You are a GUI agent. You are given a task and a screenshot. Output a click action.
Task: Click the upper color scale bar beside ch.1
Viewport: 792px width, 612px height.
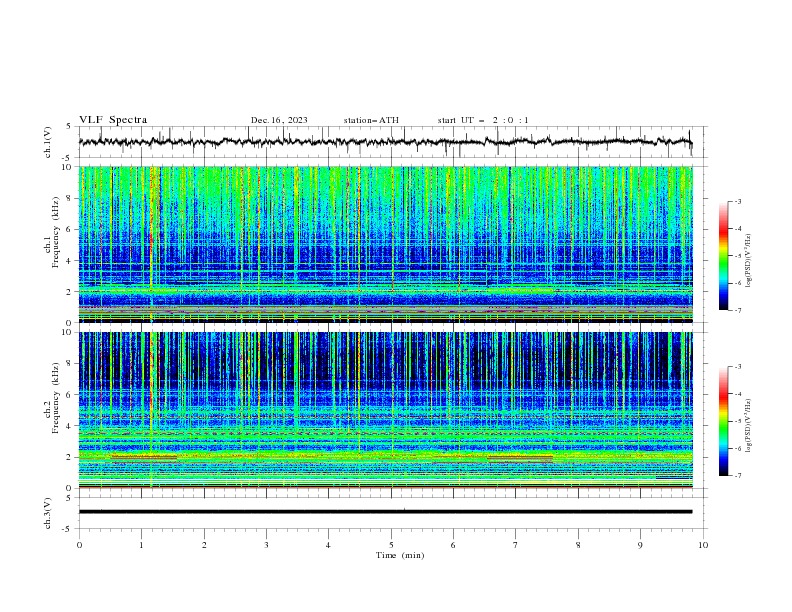coord(724,255)
